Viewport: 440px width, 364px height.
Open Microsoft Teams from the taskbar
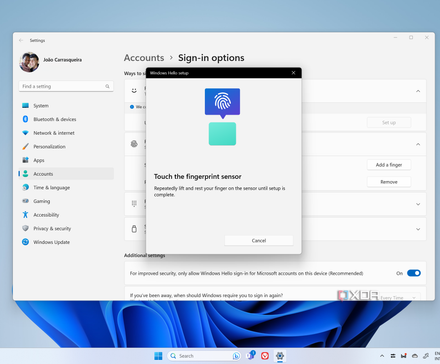(x=251, y=356)
